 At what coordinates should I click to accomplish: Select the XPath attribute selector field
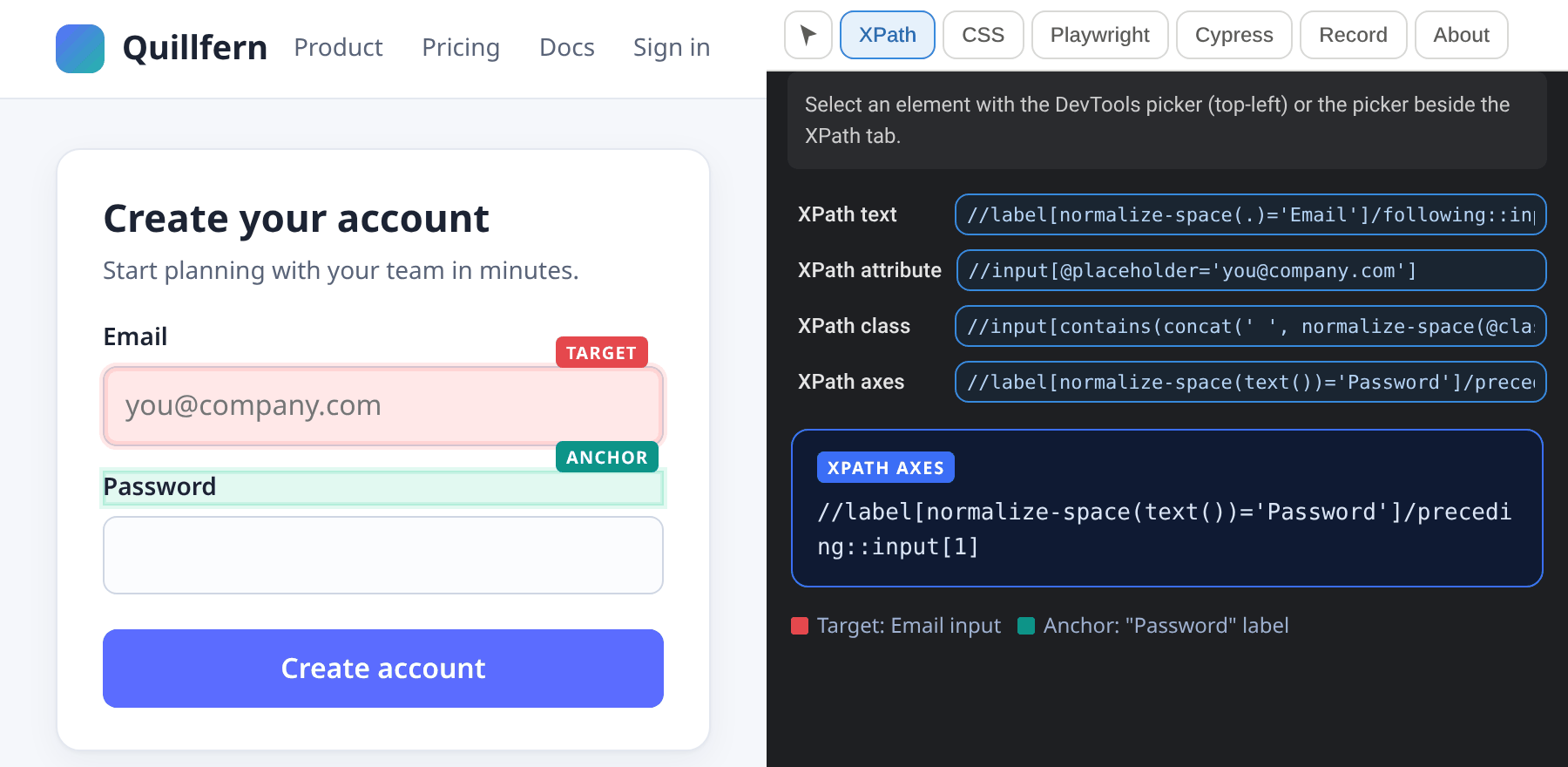tap(1251, 270)
